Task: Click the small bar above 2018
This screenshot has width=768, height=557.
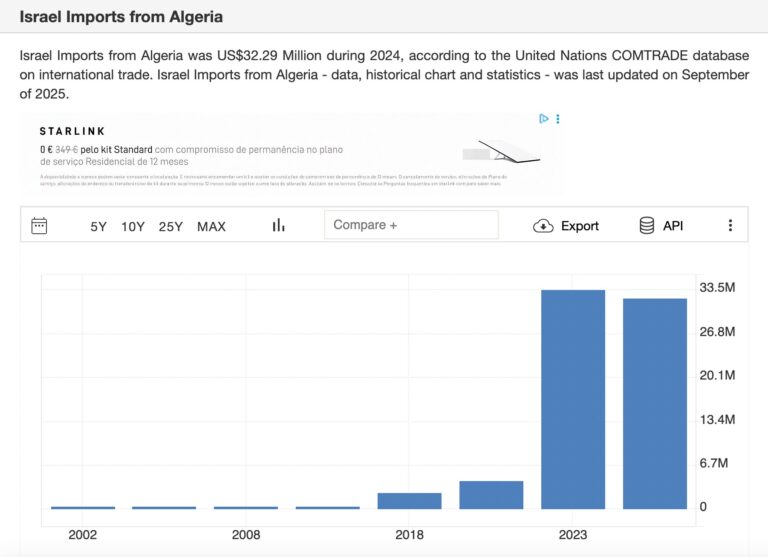Action: click(x=409, y=500)
